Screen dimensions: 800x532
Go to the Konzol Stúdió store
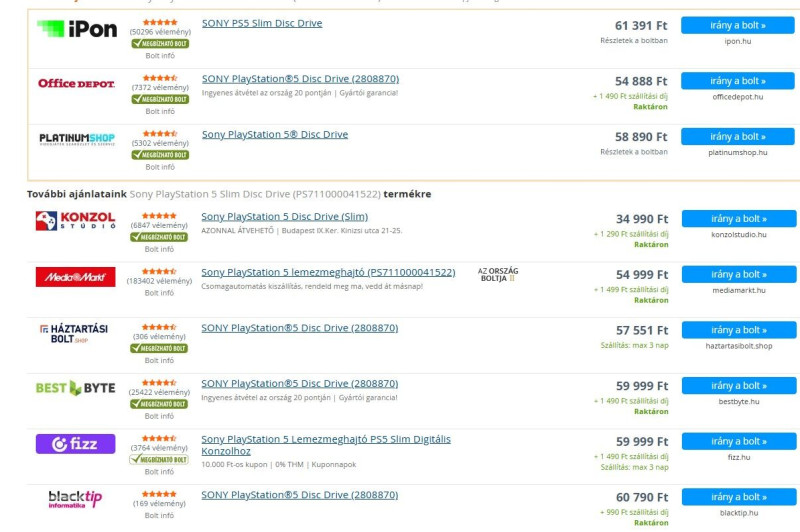click(x=739, y=218)
